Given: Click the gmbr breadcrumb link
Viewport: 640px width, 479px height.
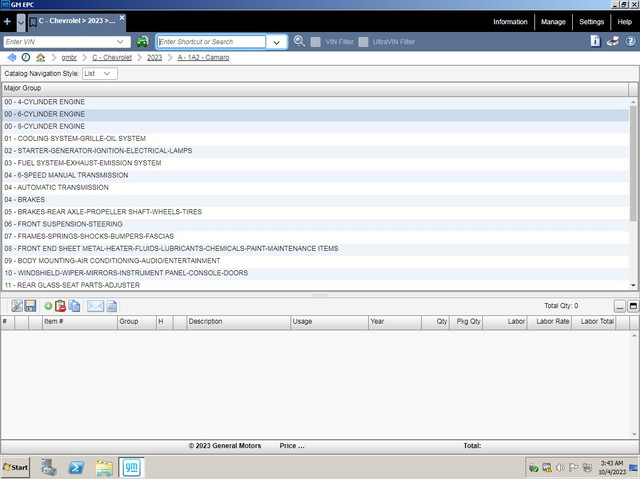Looking at the screenshot, I should [x=69, y=58].
